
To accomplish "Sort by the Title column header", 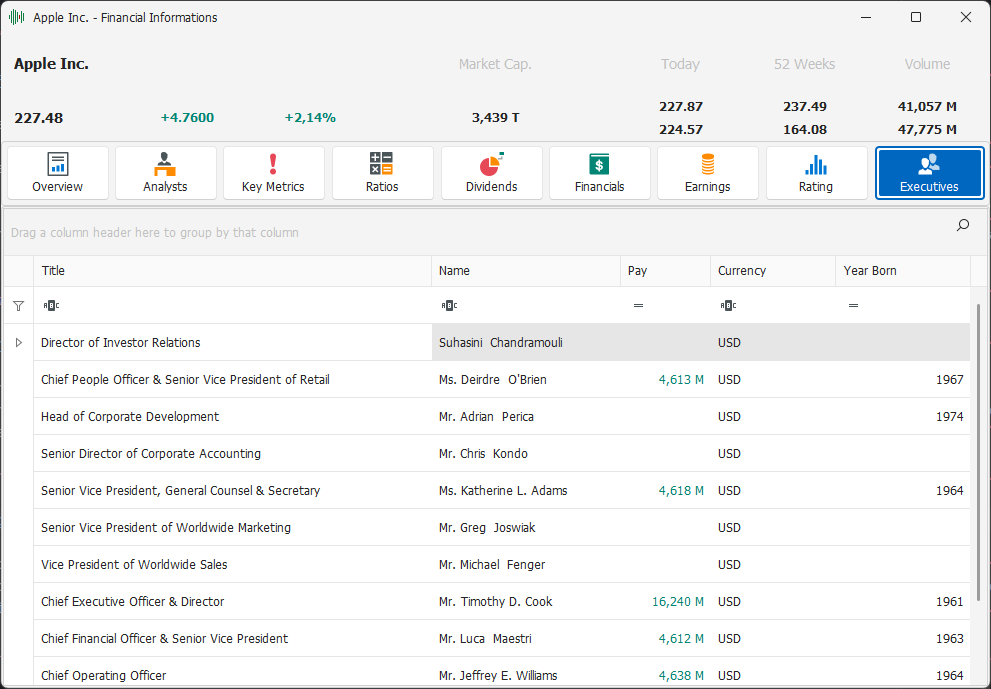I will coord(233,271).
